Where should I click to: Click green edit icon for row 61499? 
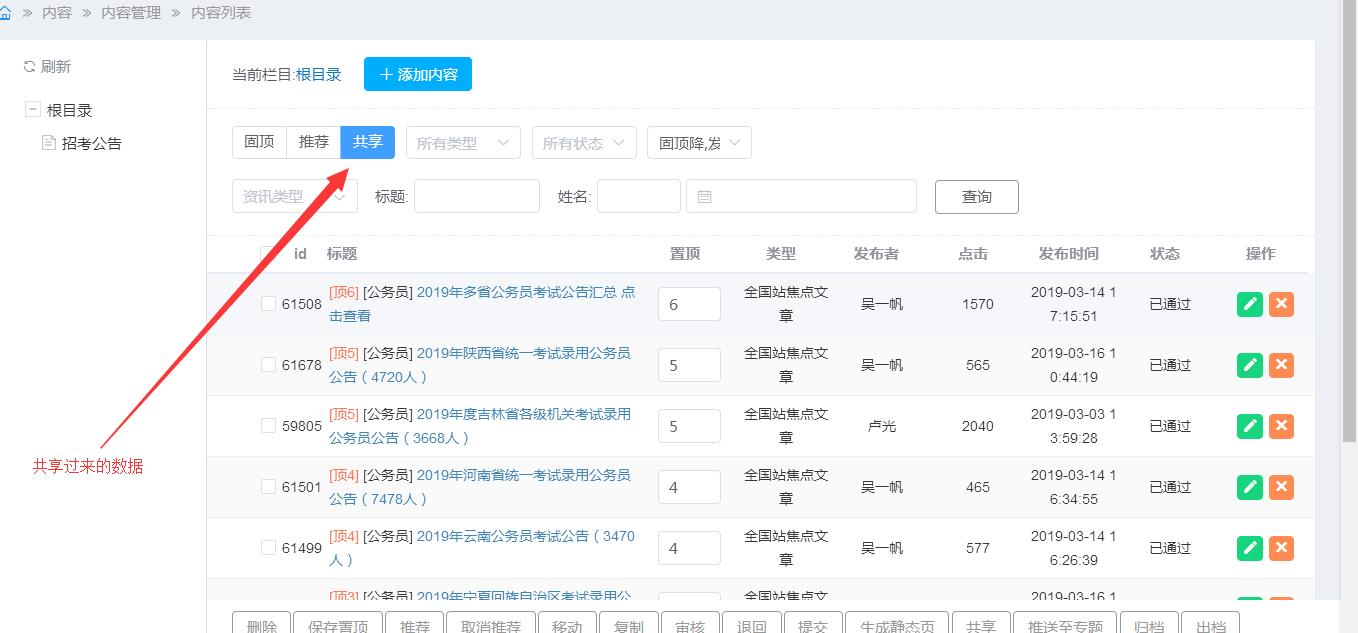pos(1249,548)
